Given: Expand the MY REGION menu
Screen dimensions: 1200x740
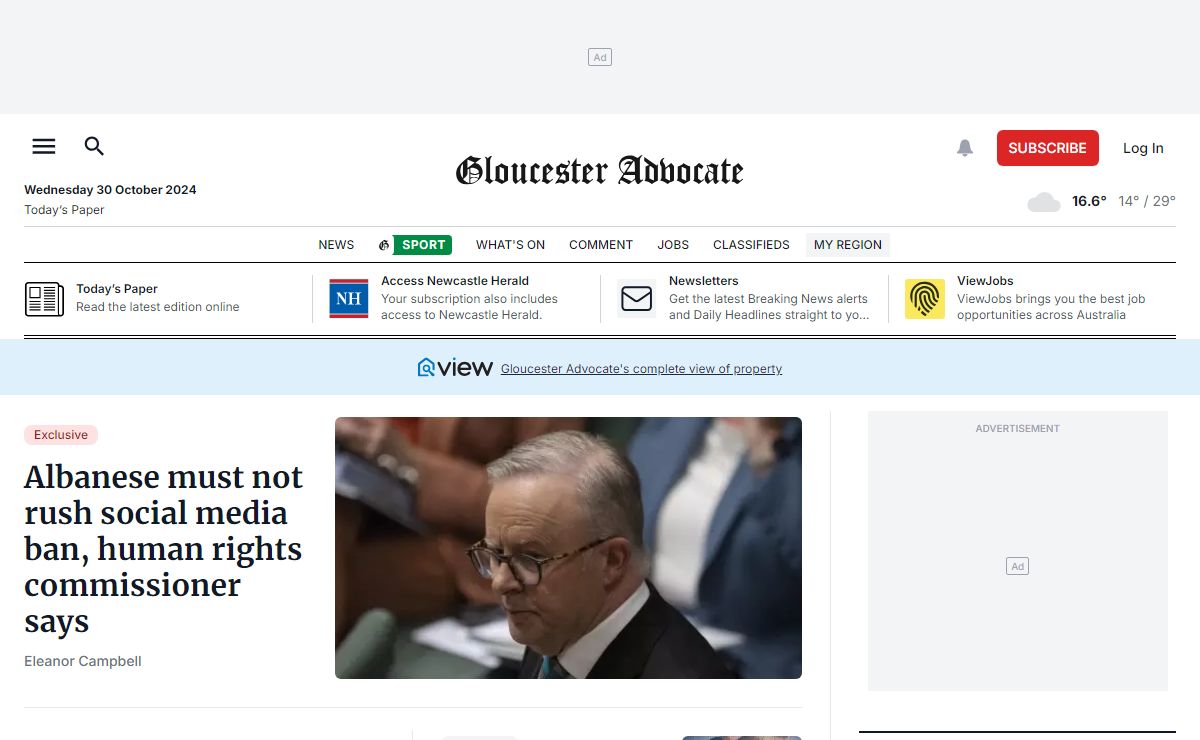Looking at the screenshot, I should [x=848, y=245].
